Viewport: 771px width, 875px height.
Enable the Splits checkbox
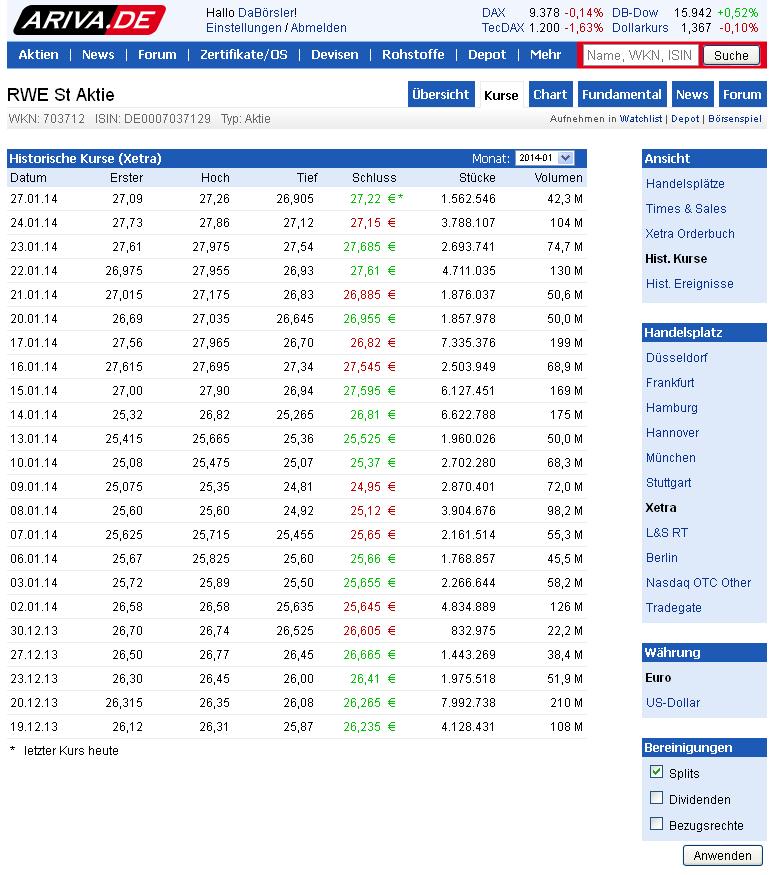pos(656,772)
